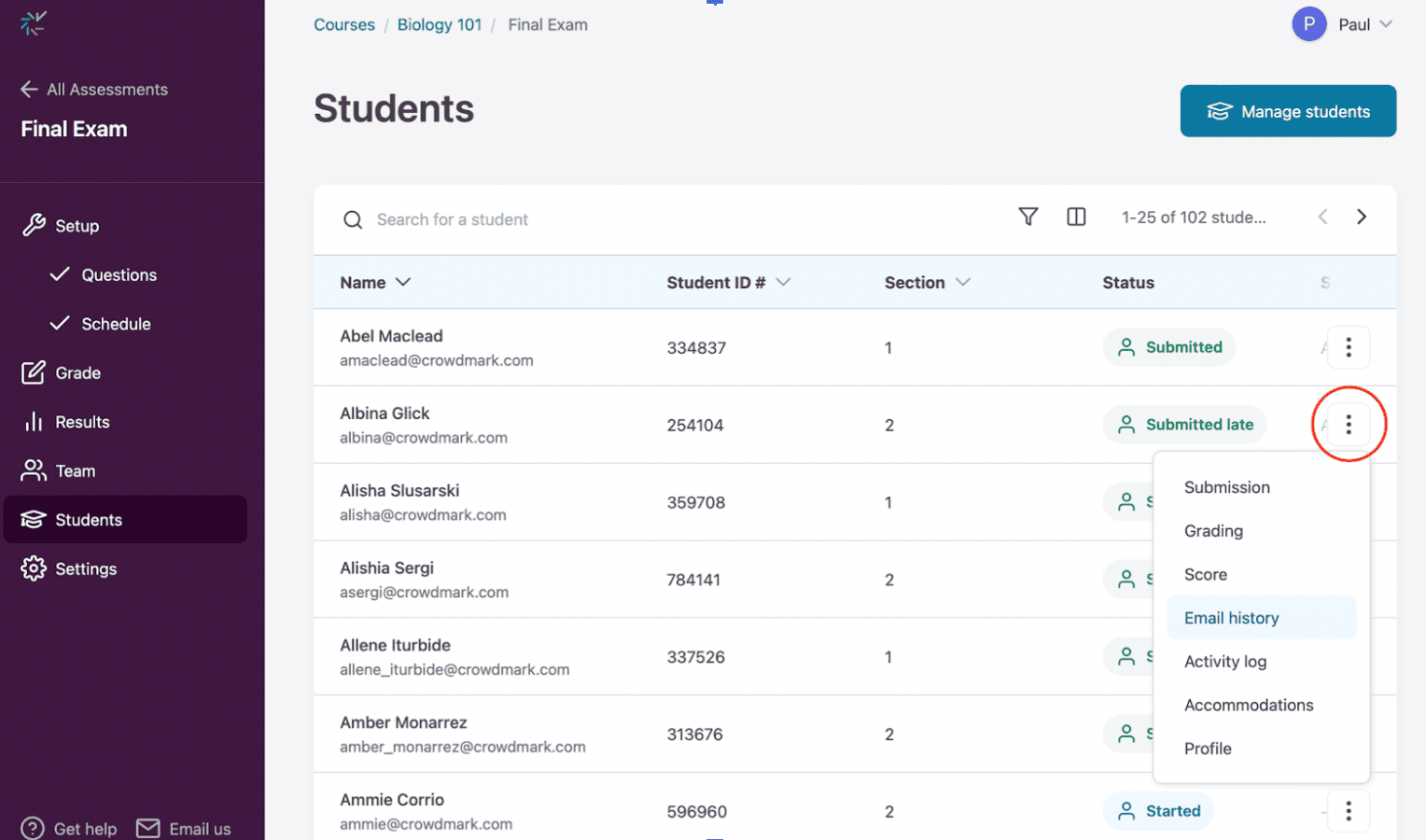Click the Email us envelope icon

[147, 828]
